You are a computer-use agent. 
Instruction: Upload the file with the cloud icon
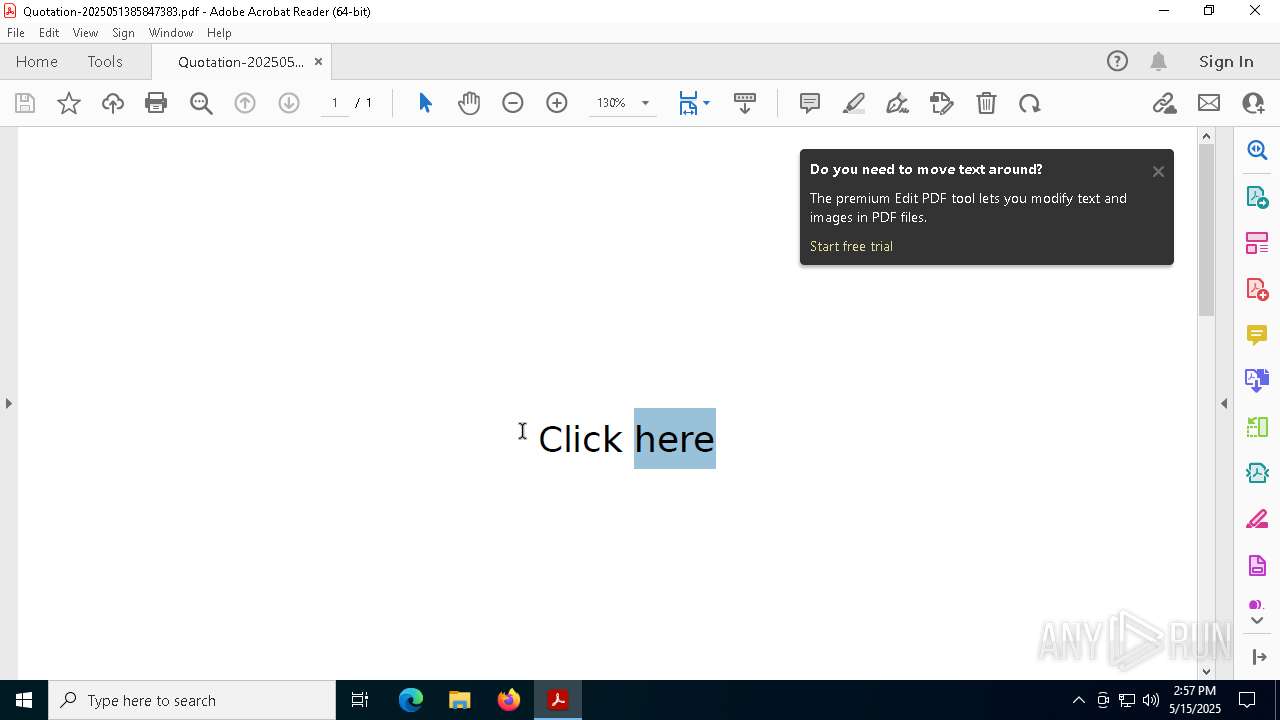pyautogui.click(x=113, y=103)
